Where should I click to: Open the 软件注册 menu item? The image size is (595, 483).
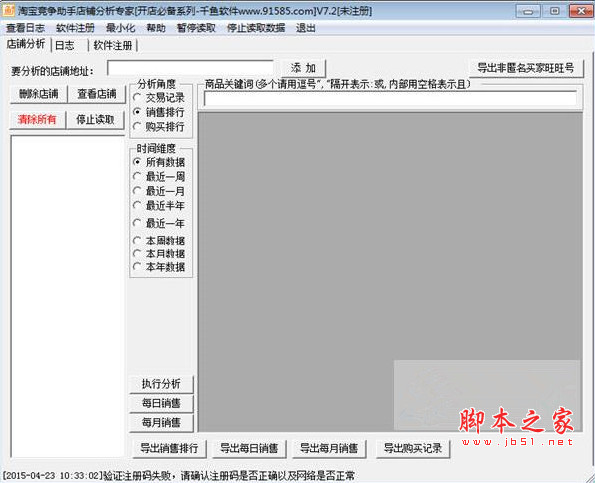pyautogui.click(x=75, y=28)
